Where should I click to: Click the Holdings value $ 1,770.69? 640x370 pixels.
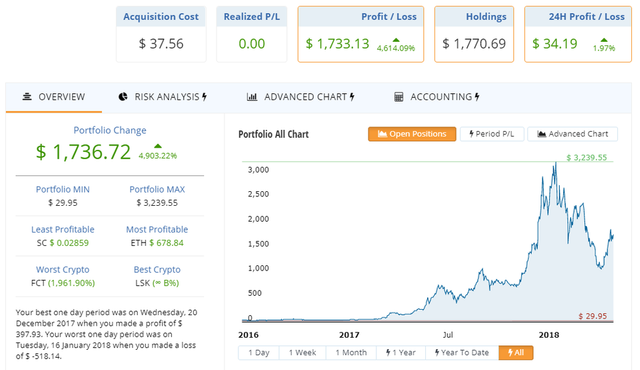[x=474, y=44]
